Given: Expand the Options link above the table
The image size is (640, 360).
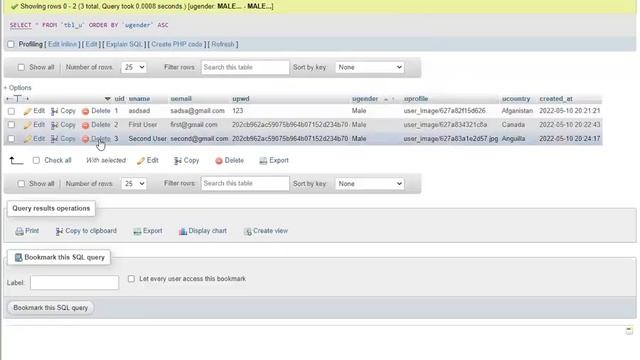Looking at the screenshot, I should pyautogui.click(x=18, y=88).
